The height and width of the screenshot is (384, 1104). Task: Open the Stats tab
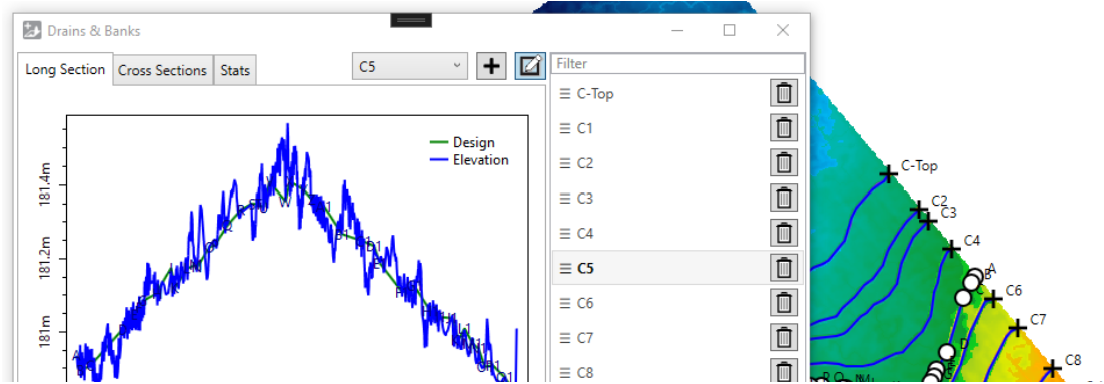235,70
